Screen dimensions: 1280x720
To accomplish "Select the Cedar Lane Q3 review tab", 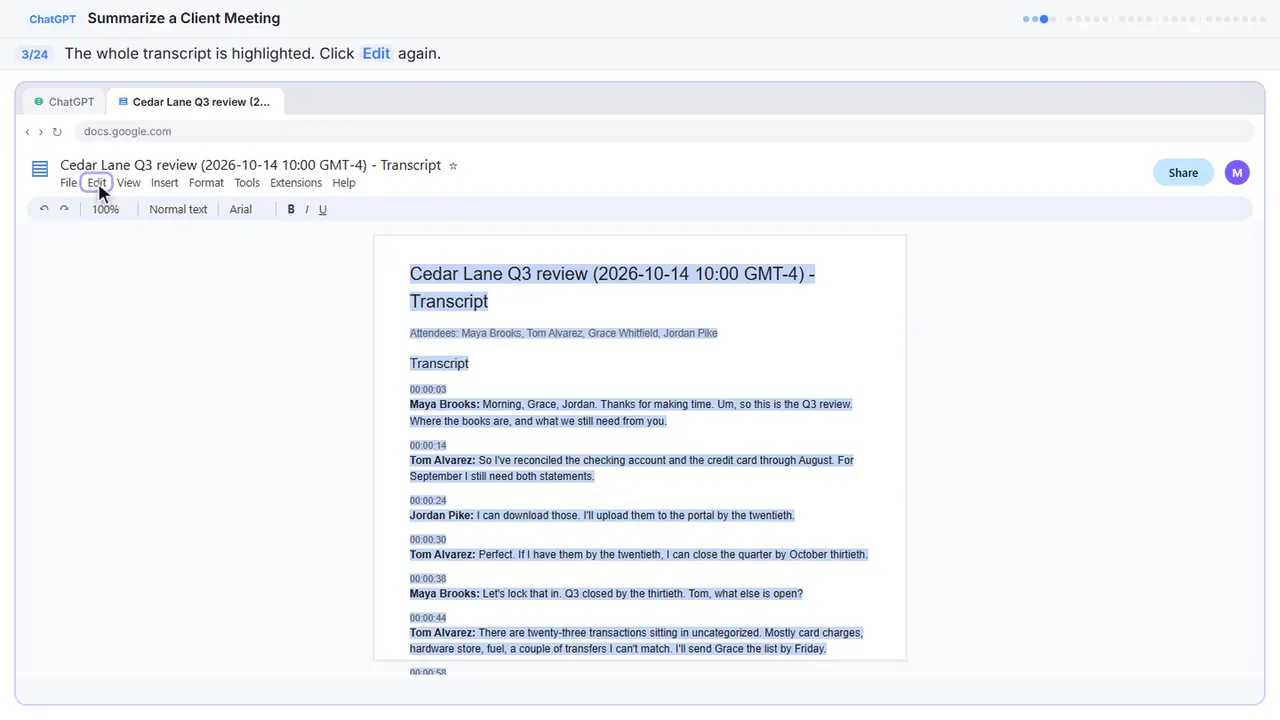I will pos(195,102).
